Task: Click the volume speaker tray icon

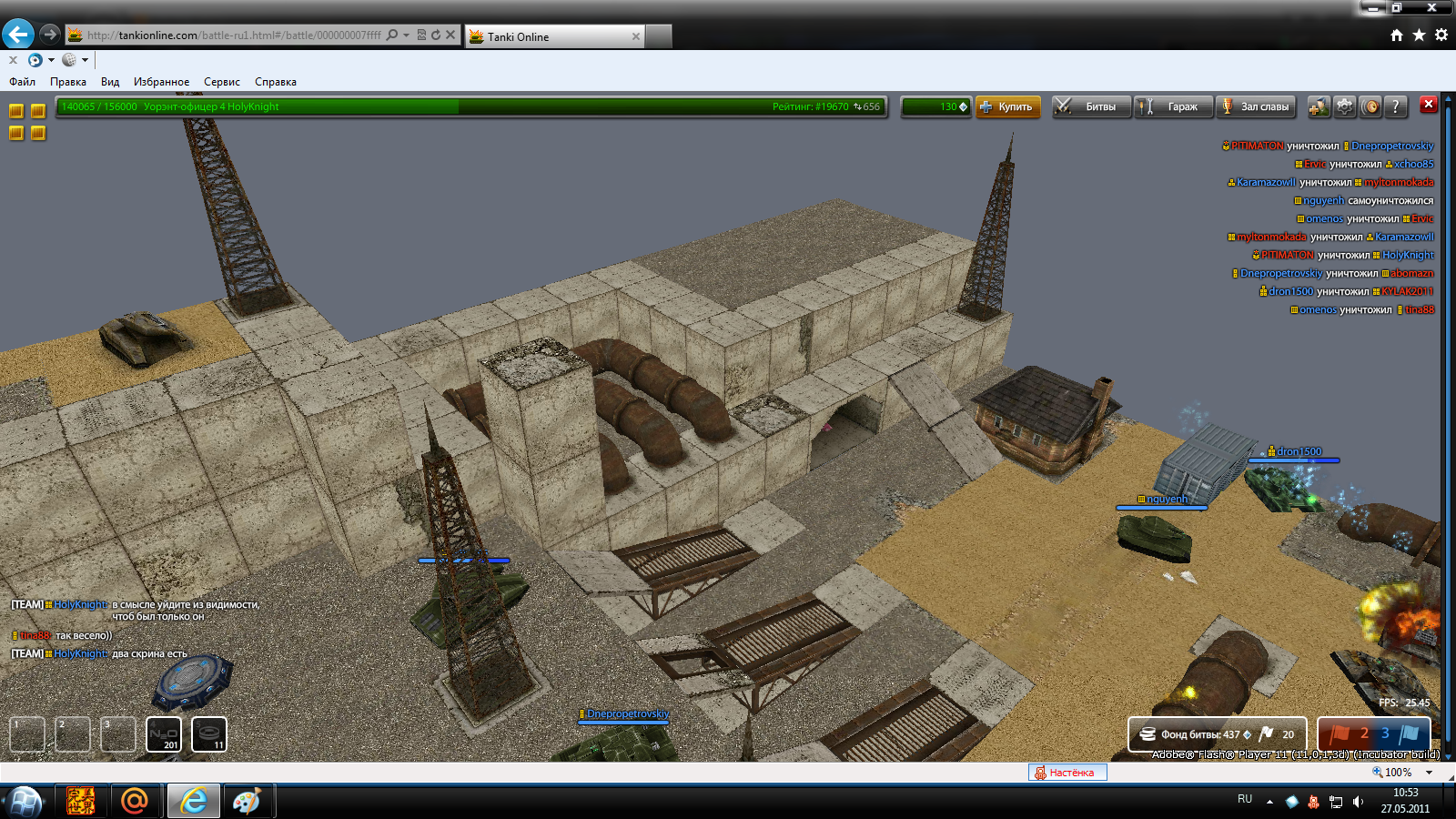Action: click(x=1358, y=802)
